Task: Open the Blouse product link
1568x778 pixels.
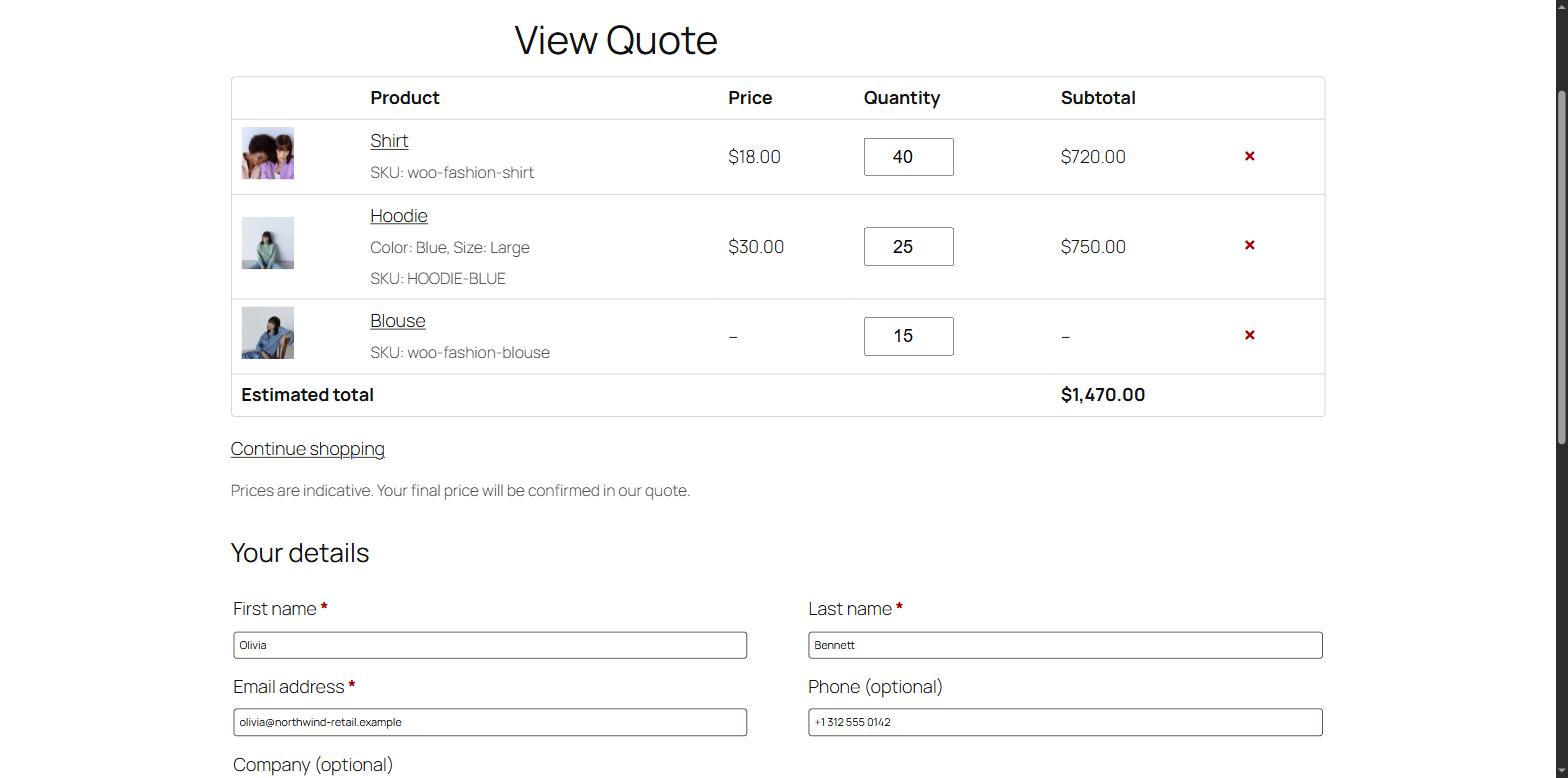Action: pos(398,321)
